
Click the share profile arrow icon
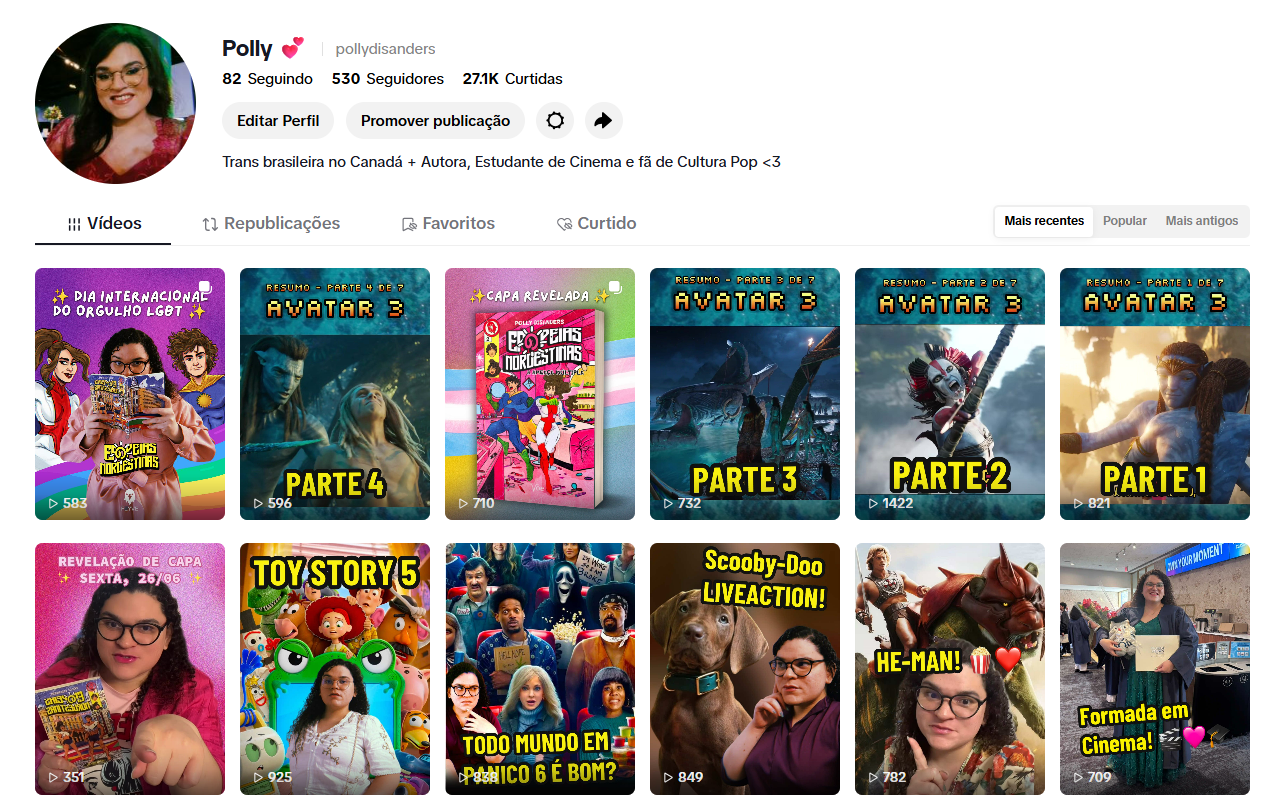point(603,121)
